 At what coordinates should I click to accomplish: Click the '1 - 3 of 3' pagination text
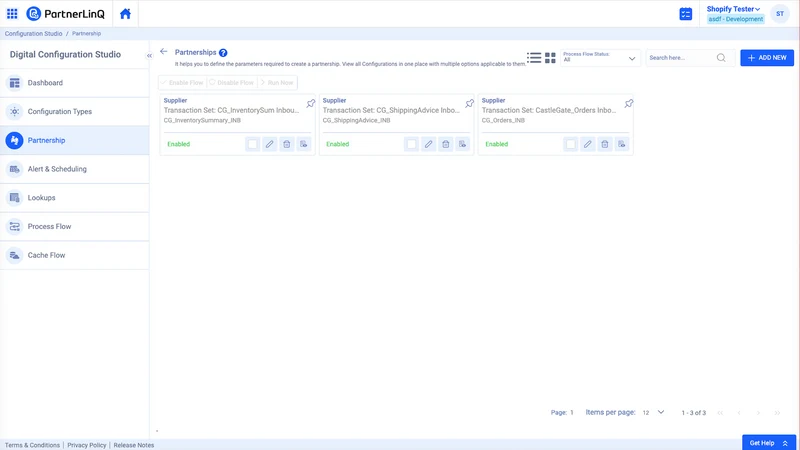pos(694,413)
